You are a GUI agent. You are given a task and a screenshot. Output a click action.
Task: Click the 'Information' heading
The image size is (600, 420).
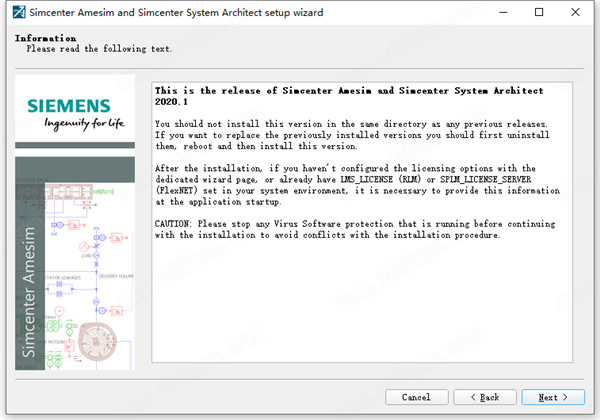click(x=46, y=38)
